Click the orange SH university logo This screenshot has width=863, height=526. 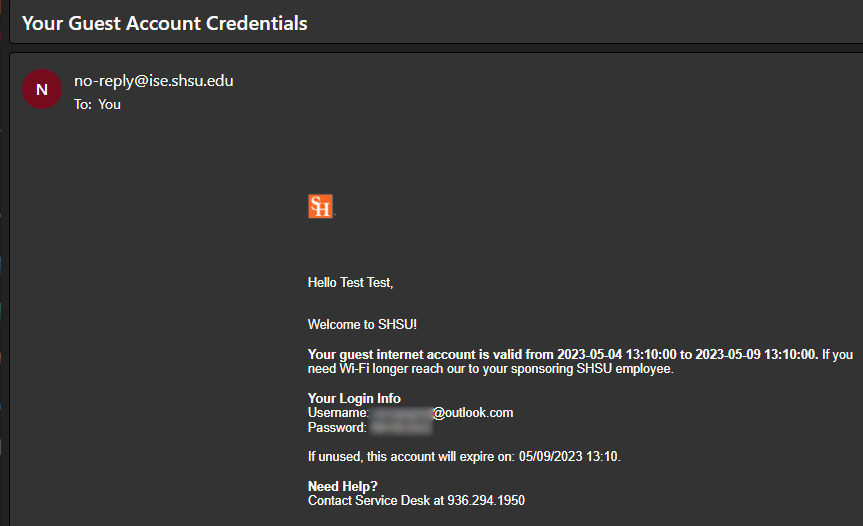tap(320, 207)
